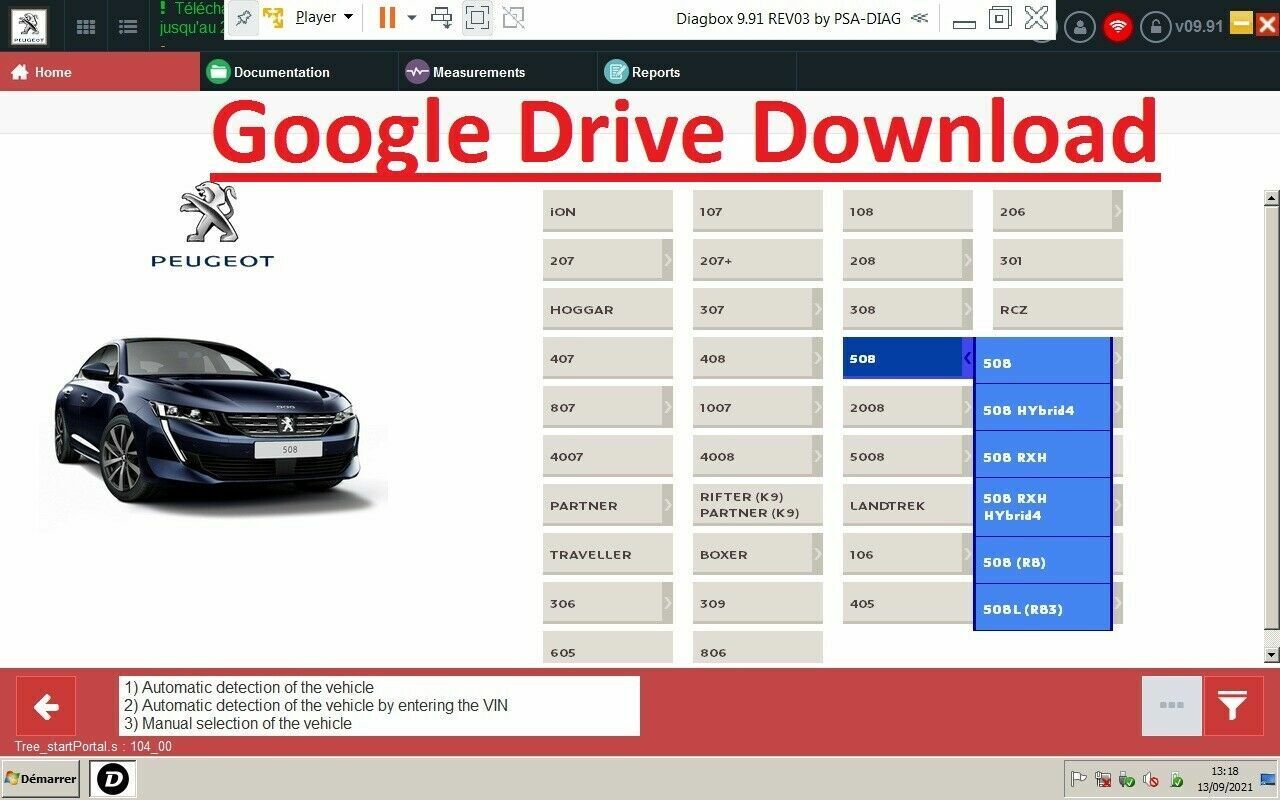Expand the 208 model chevron
The image size is (1280, 800).
click(x=967, y=260)
